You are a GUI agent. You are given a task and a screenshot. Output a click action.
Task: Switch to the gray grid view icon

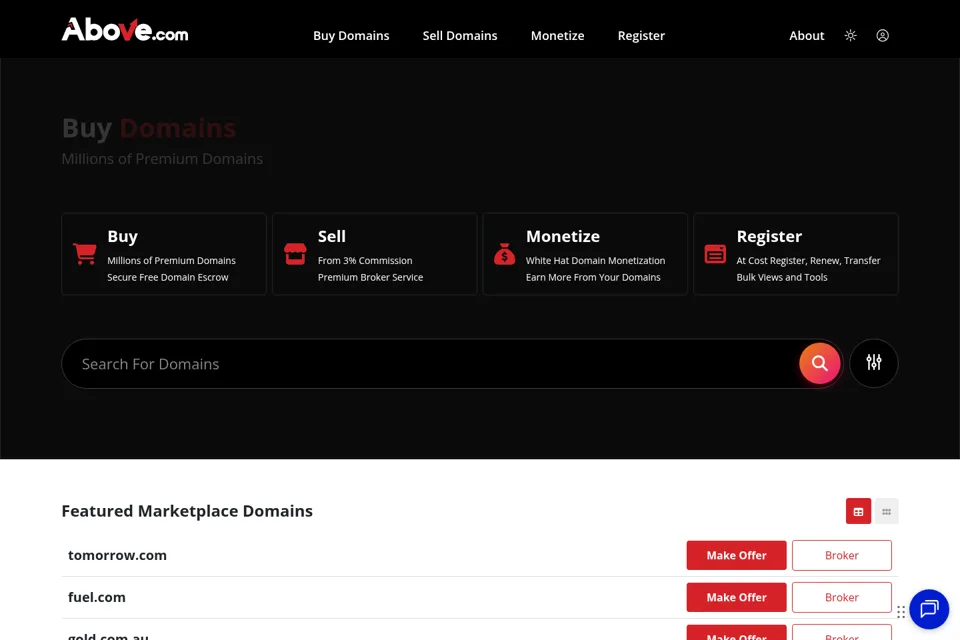(x=887, y=511)
